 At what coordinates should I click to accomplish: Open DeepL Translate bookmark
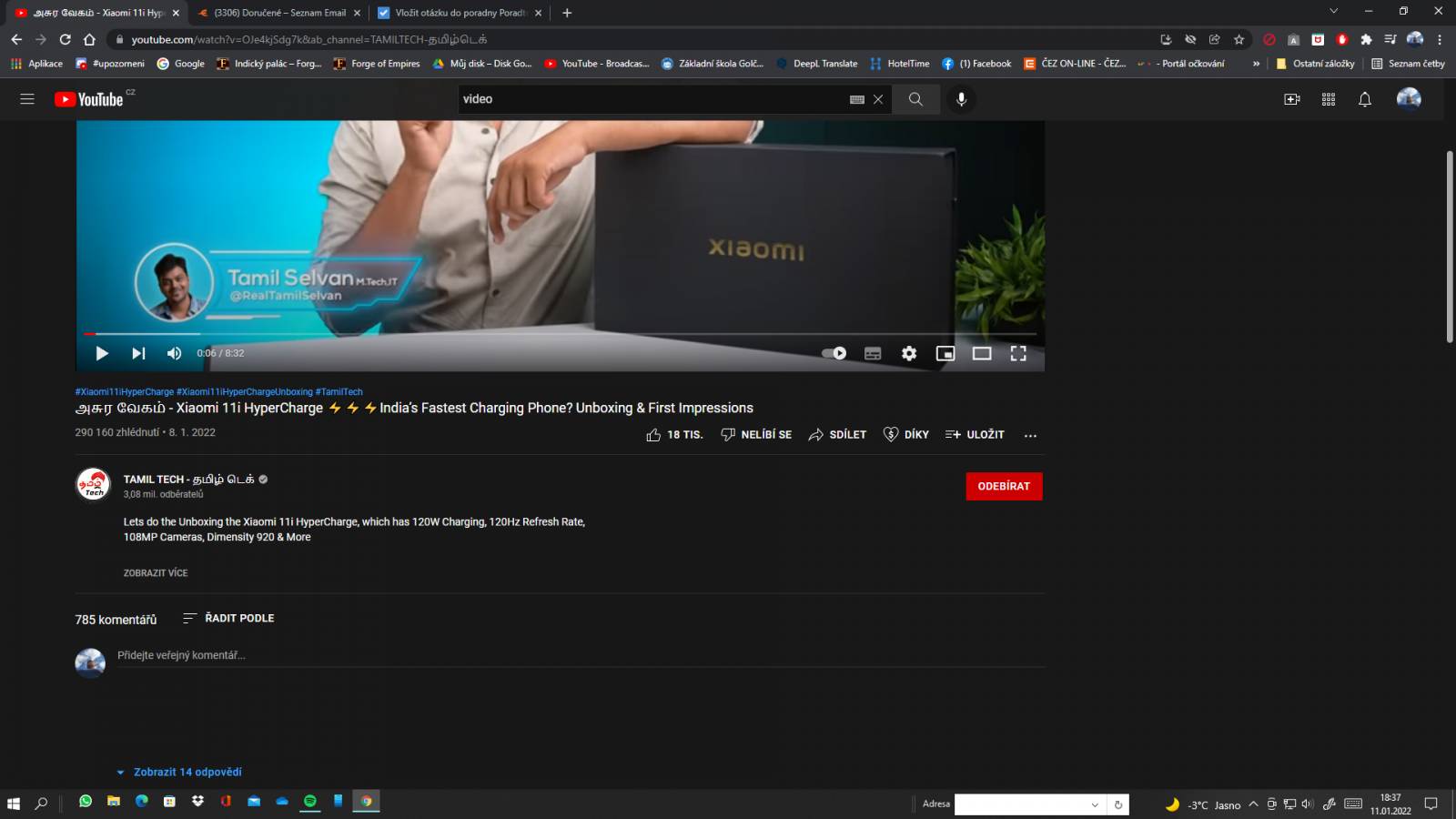816,64
